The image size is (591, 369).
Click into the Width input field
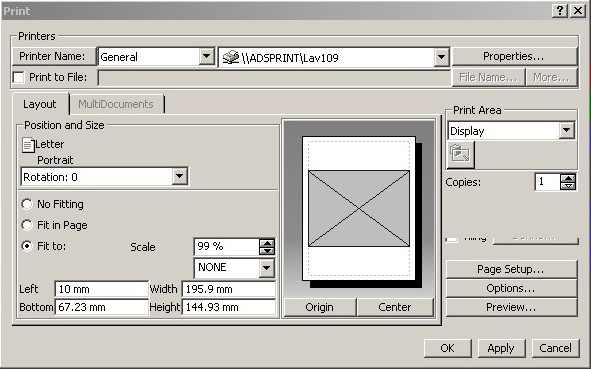click(x=229, y=289)
